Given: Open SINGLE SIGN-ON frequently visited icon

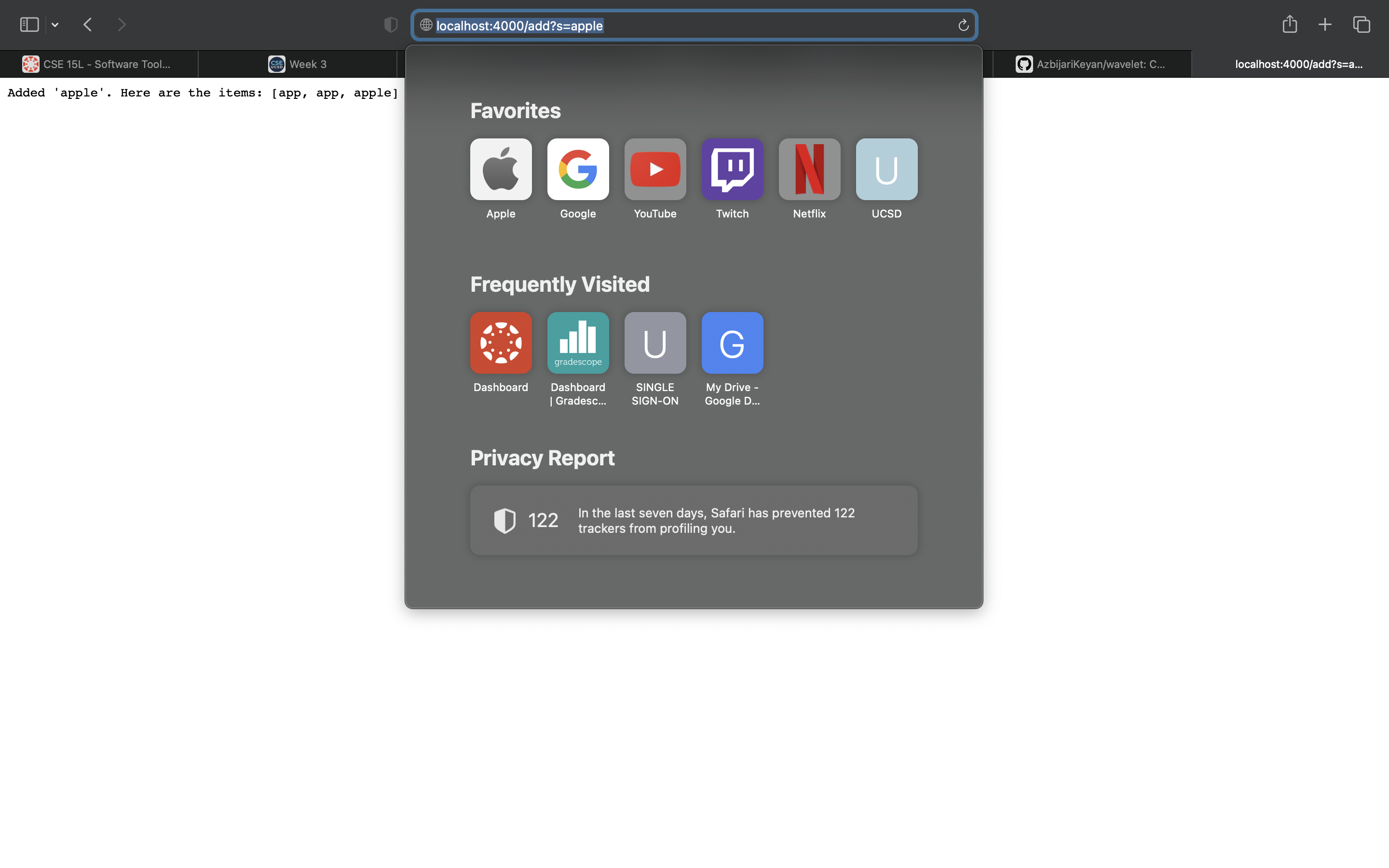Looking at the screenshot, I should pos(655,343).
